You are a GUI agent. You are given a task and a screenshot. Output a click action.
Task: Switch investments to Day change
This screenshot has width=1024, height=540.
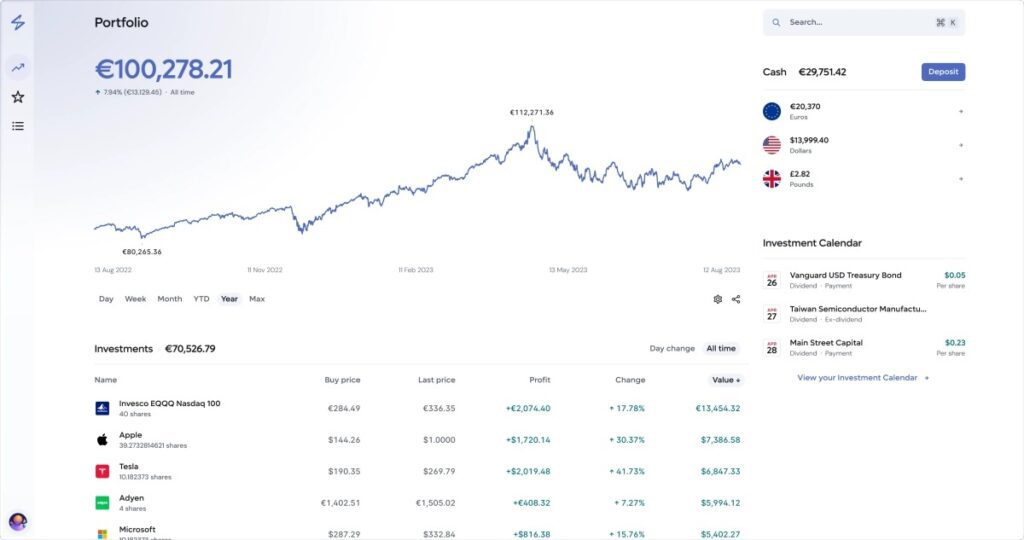point(671,349)
